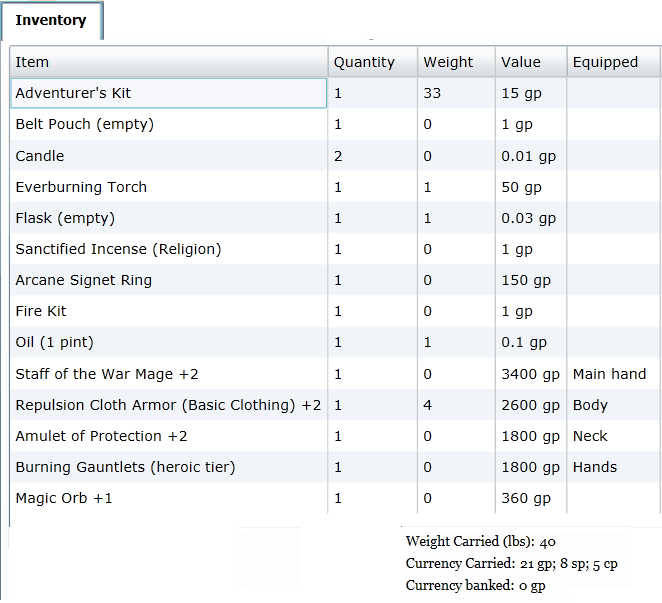Image resolution: width=662 pixels, height=603 pixels.
Task: Sort by the Item column header
Action: 32,62
